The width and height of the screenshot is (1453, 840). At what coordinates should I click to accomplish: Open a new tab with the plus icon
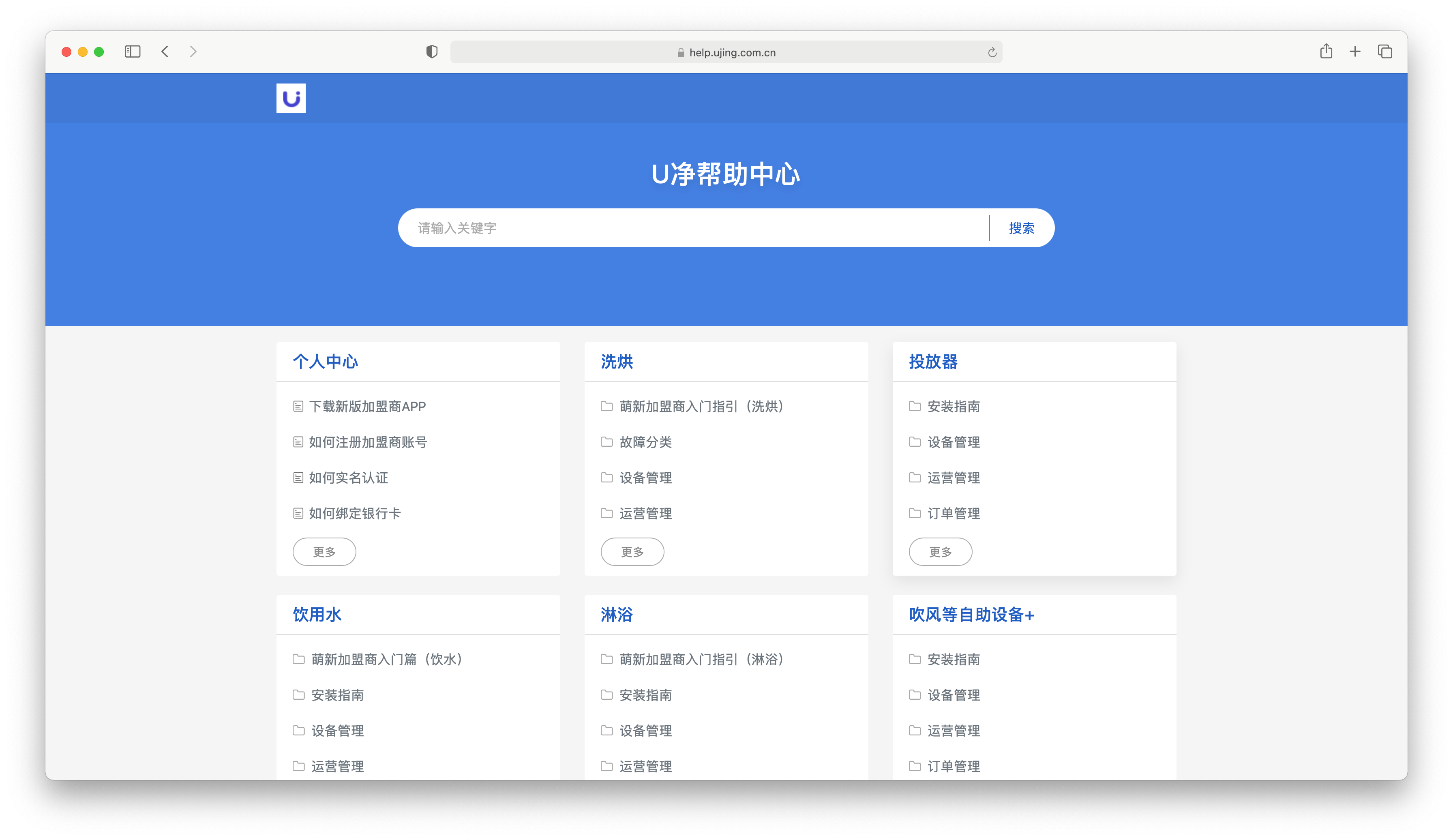[1354, 51]
